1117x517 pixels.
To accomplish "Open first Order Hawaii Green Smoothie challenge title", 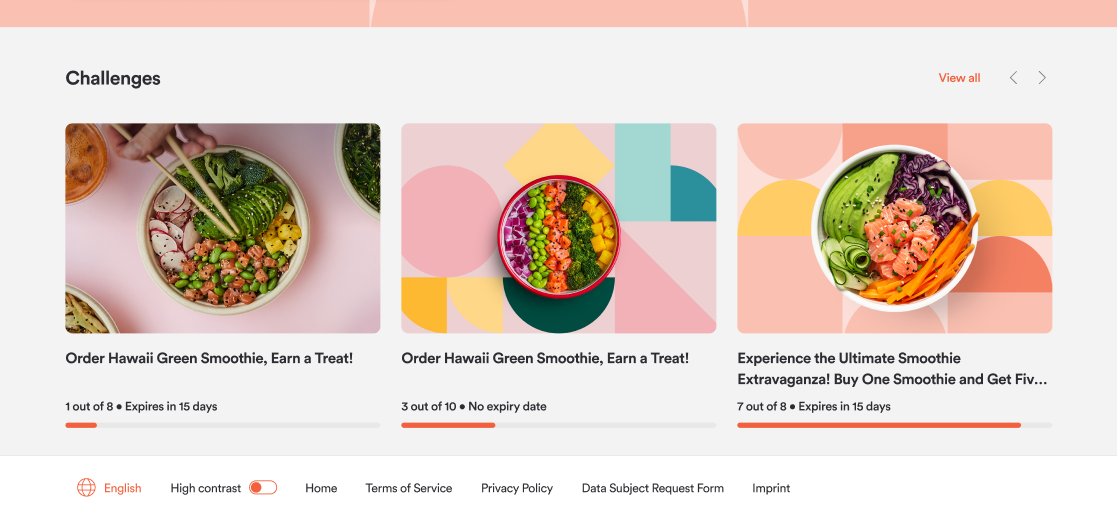I will [x=209, y=359].
